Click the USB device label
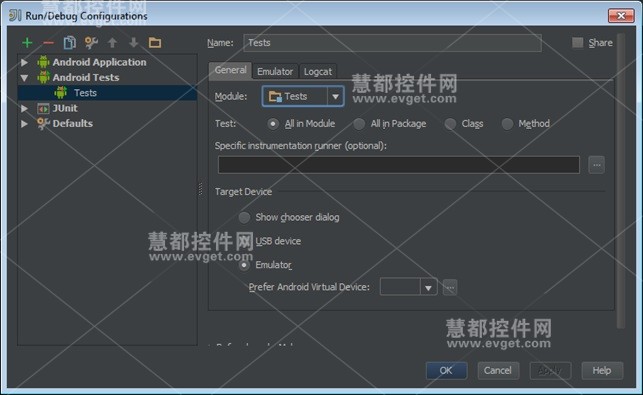This screenshot has width=643, height=395. [278, 241]
